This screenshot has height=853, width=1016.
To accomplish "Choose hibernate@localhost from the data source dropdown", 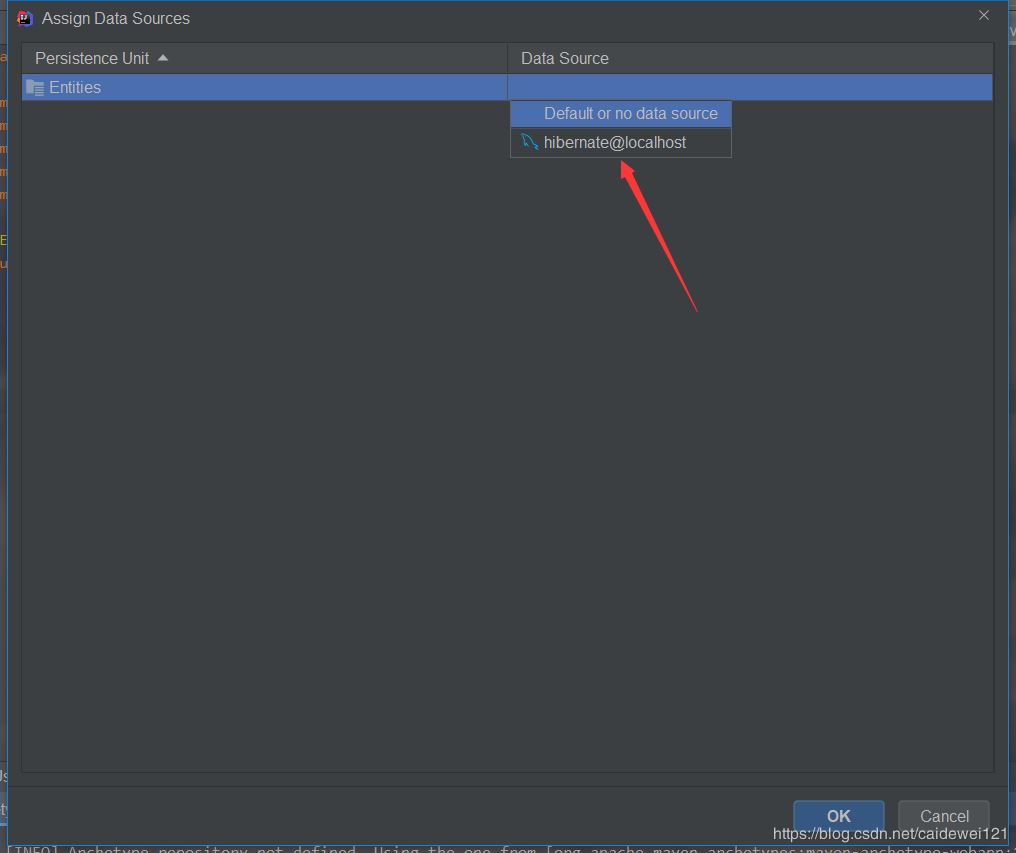I will click(614, 142).
